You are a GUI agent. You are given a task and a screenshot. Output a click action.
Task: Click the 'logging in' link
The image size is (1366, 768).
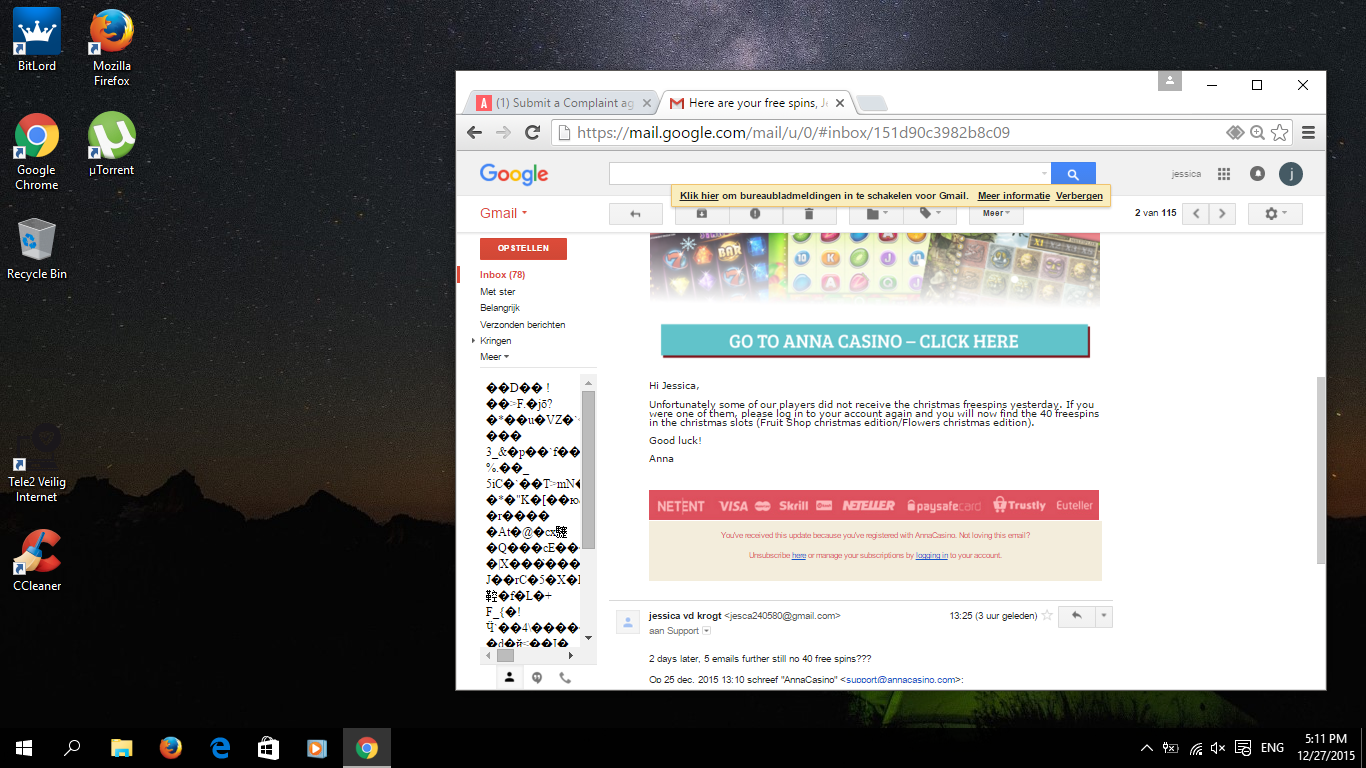(932, 555)
